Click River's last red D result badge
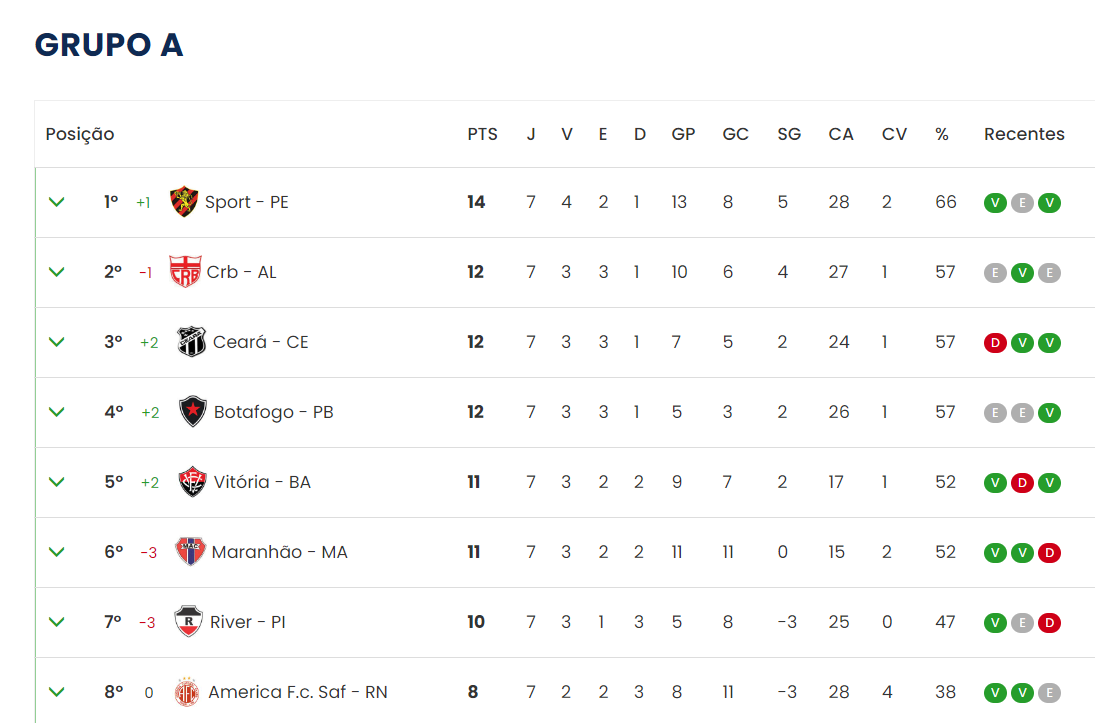This screenshot has height=723, width=1095. [x=1049, y=622]
